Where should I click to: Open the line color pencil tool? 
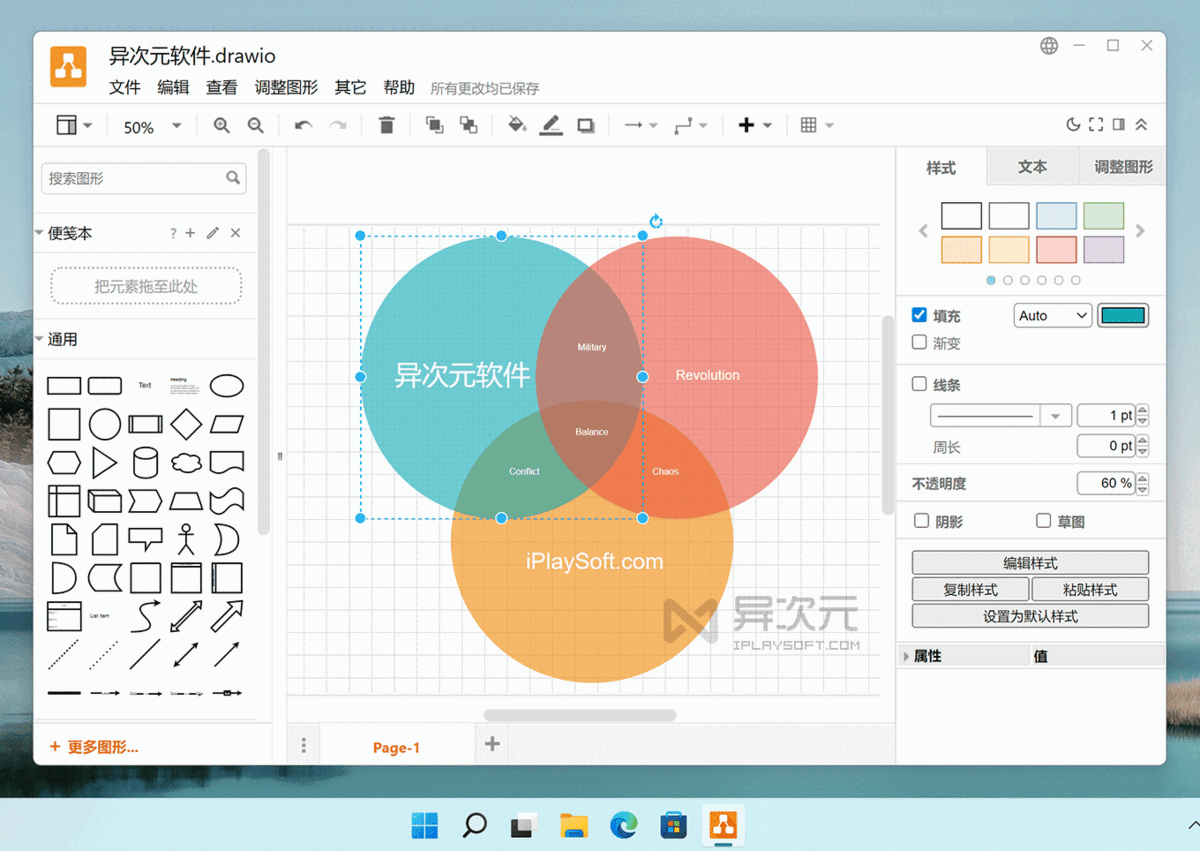551,126
